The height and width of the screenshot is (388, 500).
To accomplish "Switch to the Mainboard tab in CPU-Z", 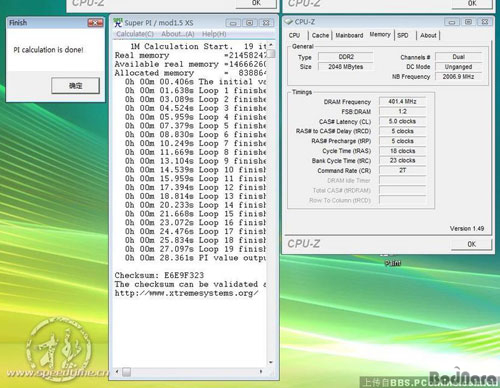I will [x=349, y=35].
